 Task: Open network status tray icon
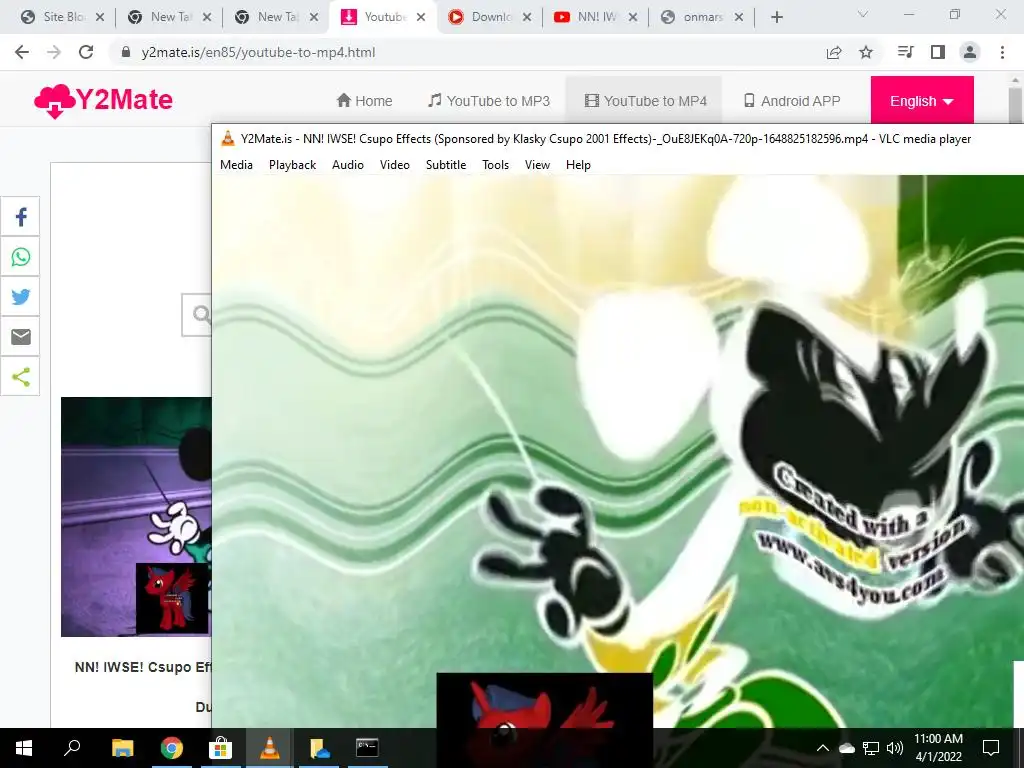pos(871,748)
